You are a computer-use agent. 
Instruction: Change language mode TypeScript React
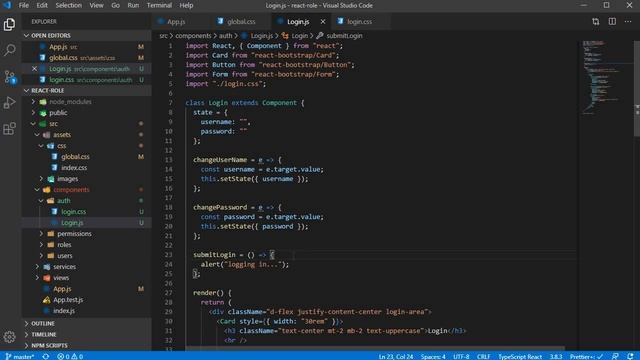[x=520, y=356]
